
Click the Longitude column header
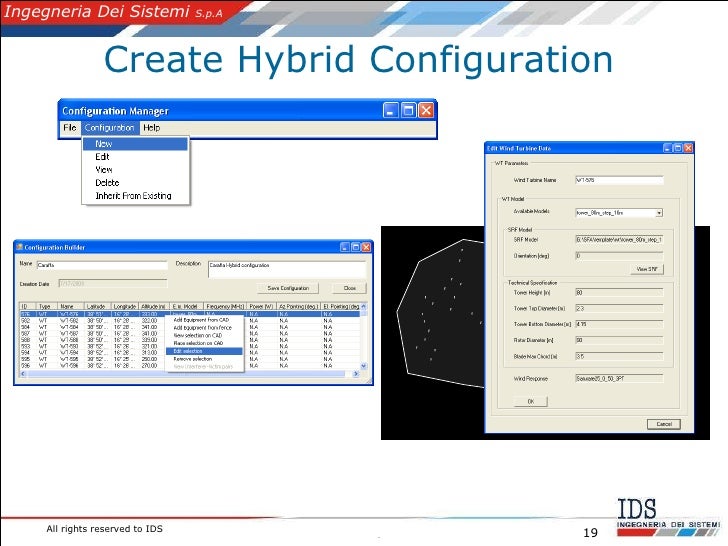125,306
